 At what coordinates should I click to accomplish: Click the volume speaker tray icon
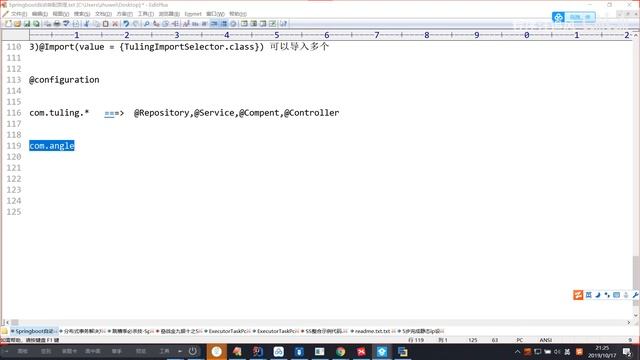557,351
